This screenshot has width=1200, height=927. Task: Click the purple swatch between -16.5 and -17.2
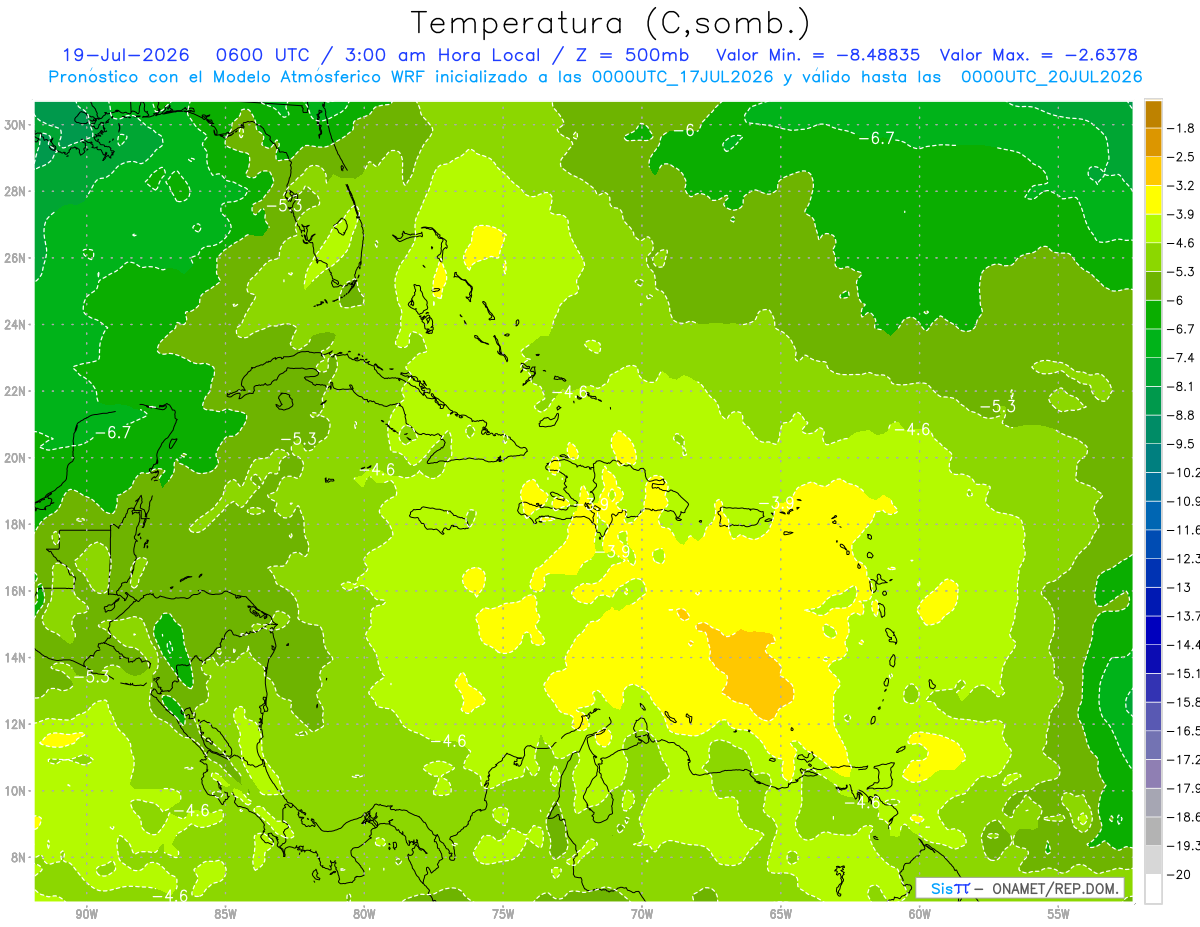[x=1153, y=745]
